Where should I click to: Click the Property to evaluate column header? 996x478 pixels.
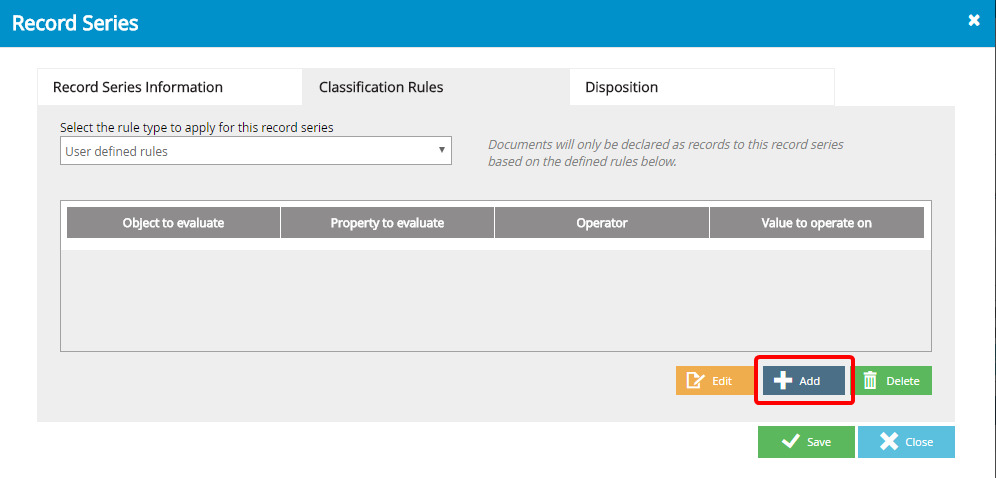pyautogui.click(x=387, y=223)
